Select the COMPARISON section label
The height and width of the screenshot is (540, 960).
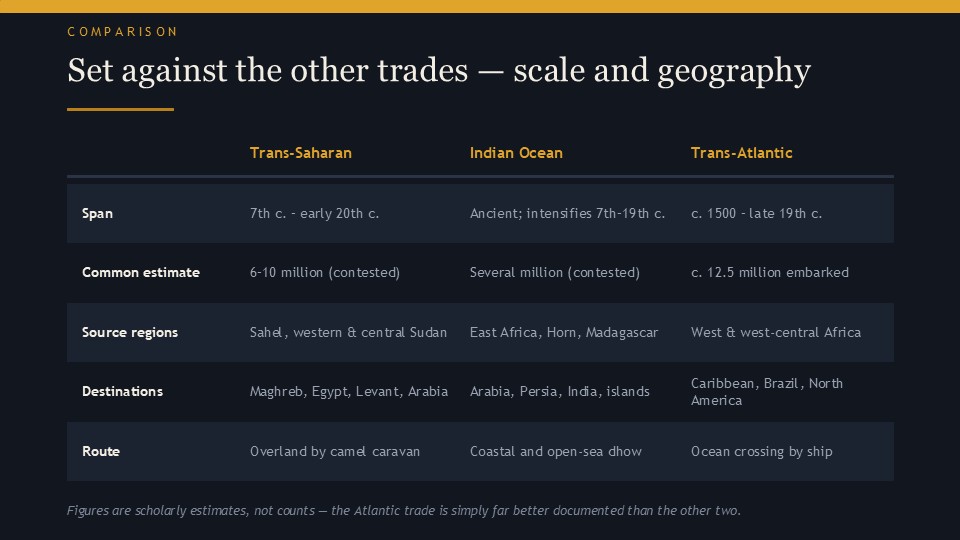coord(122,32)
